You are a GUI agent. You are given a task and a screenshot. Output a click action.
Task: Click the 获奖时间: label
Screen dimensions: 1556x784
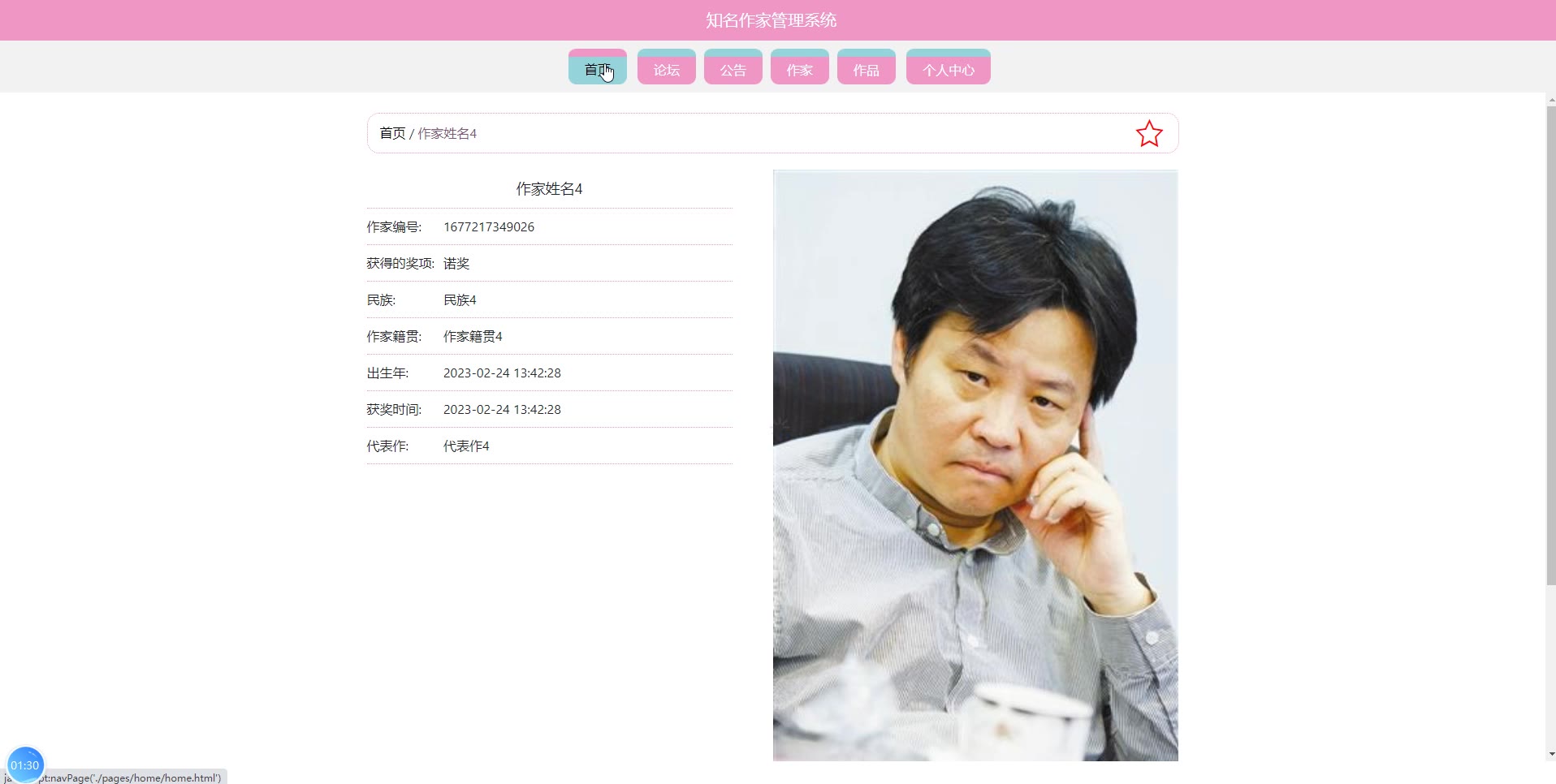[x=394, y=410]
